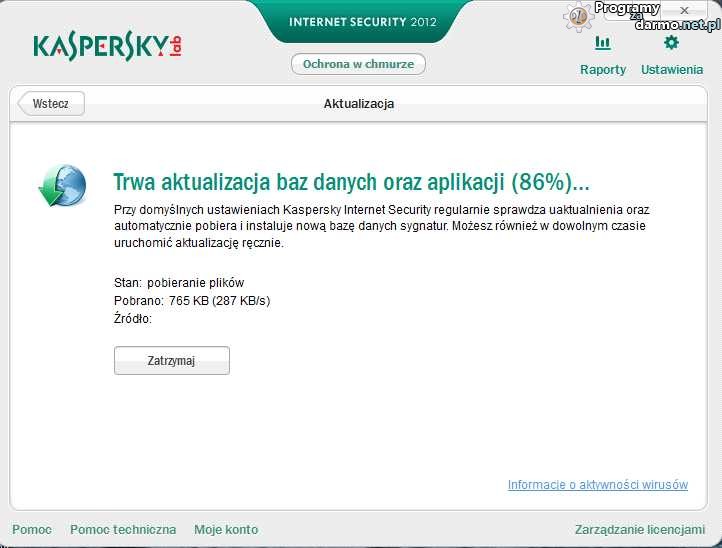
Task: Click the Ustawienia text label
Action: pos(672,70)
